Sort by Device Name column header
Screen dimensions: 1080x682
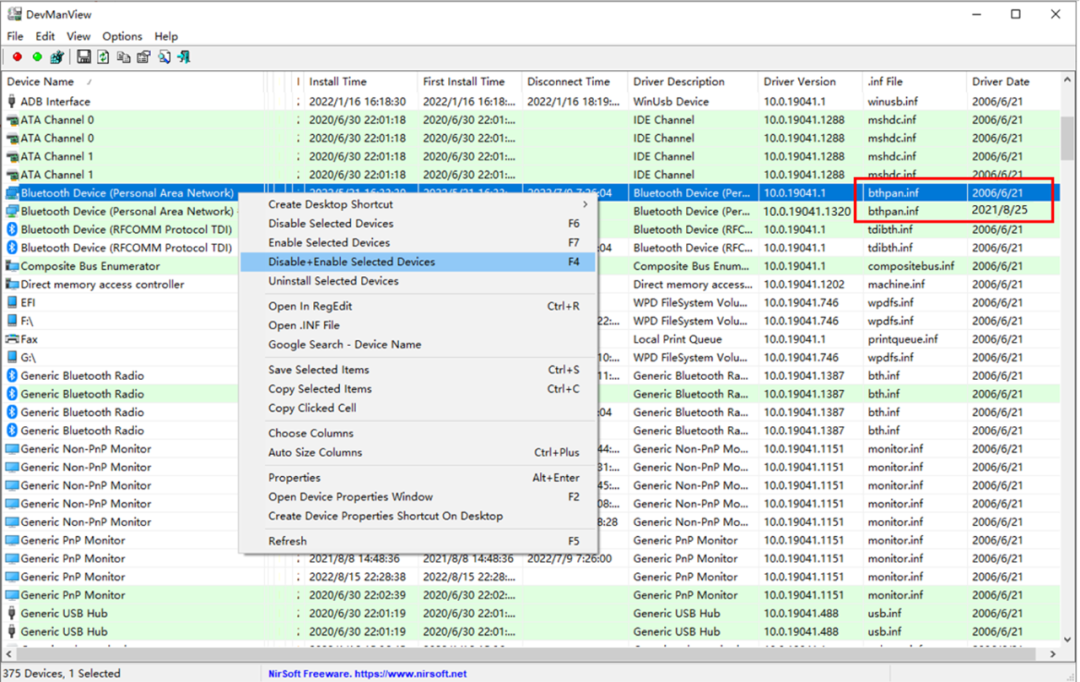pos(40,82)
